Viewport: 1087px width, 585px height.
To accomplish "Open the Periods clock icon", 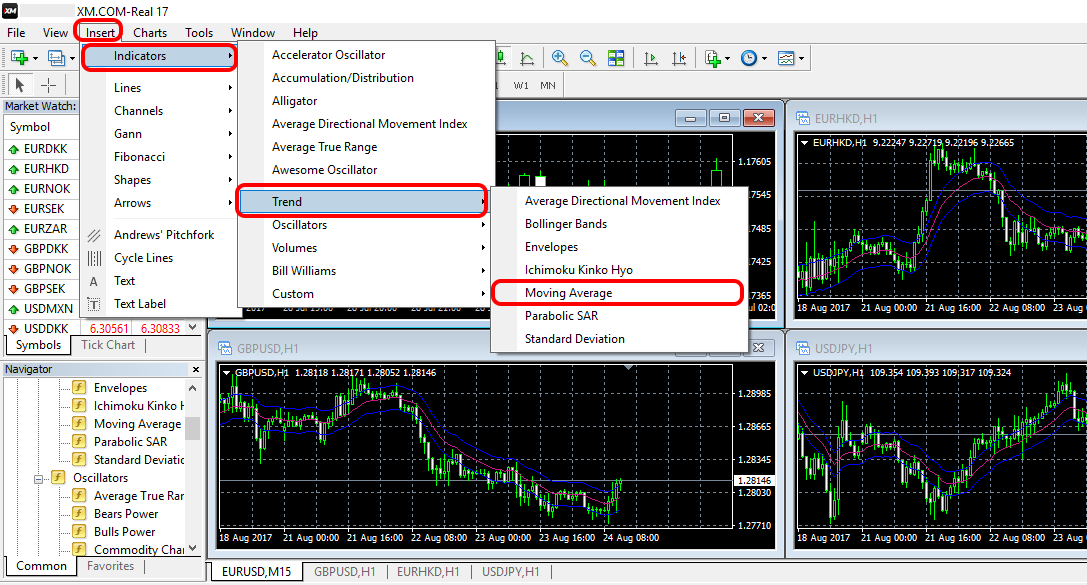I will click(x=749, y=58).
